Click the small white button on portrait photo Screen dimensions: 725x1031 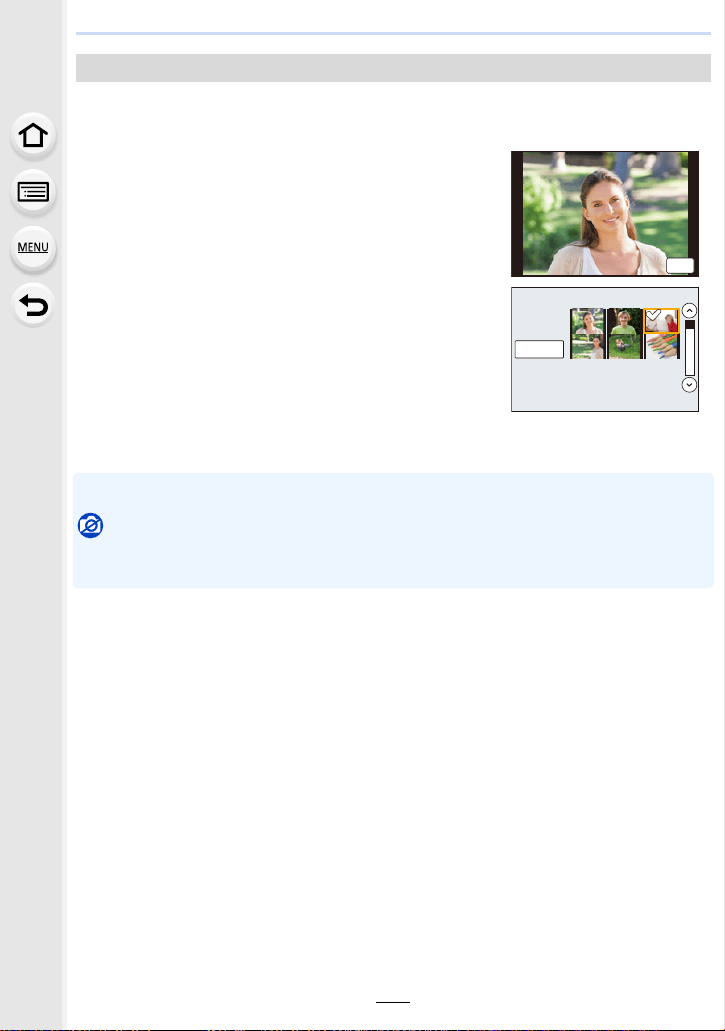pyautogui.click(x=680, y=265)
